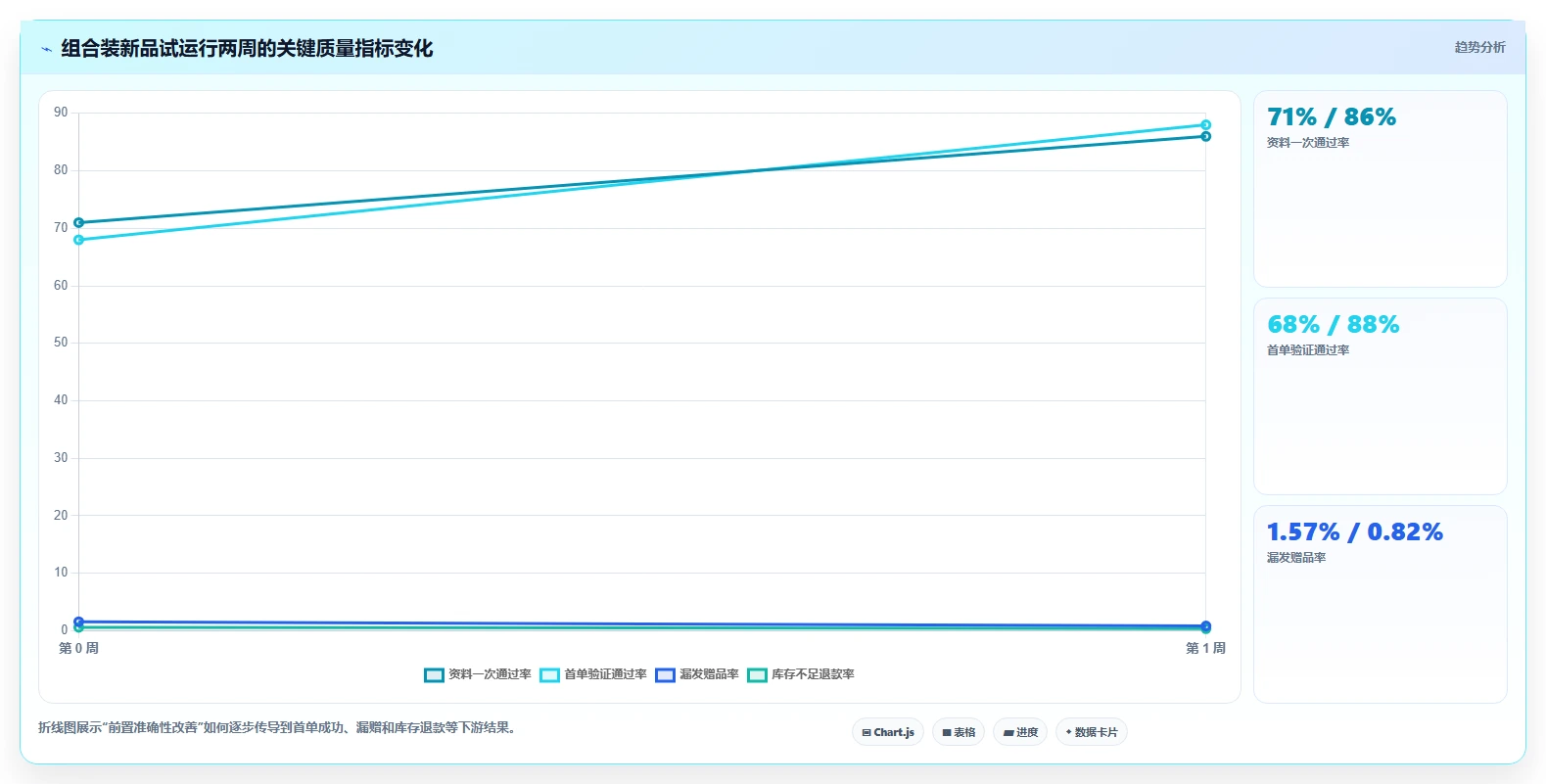Click the chart description text below the chart
Viewport: 1546px width, 784px height.
pyautogui.click(x=277, y=728)
